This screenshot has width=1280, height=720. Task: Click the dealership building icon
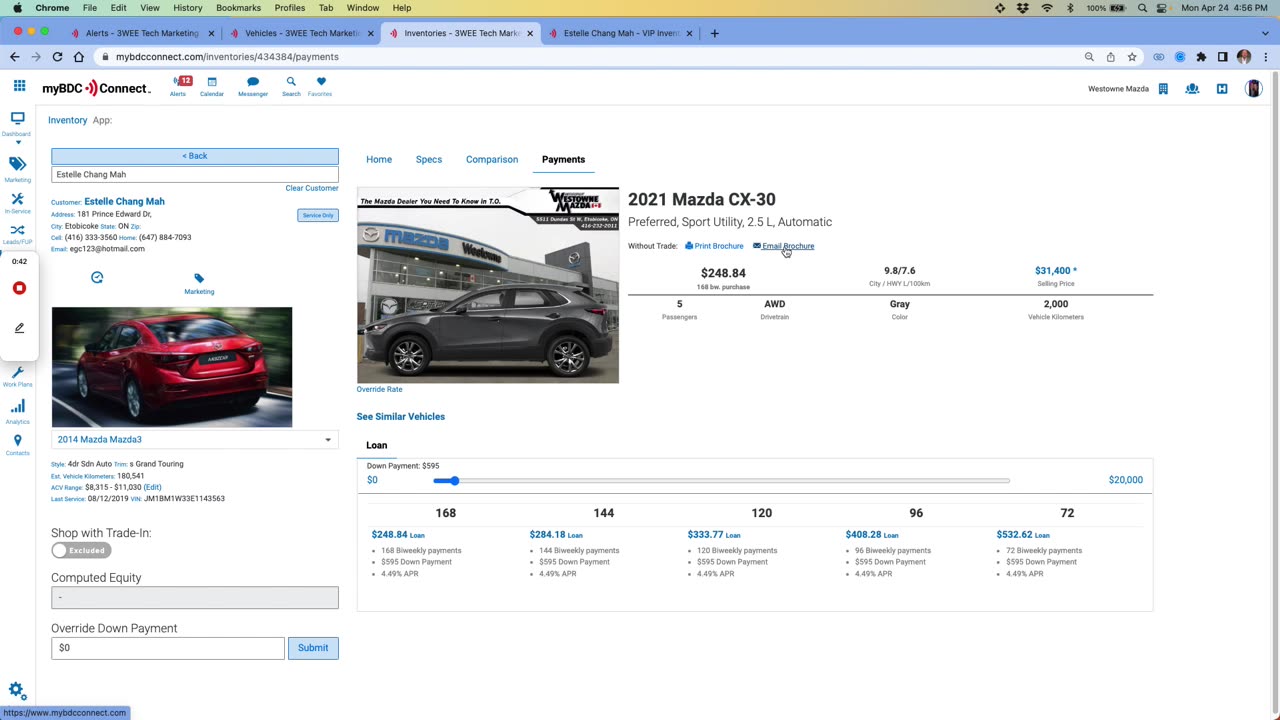(1163, 89)
